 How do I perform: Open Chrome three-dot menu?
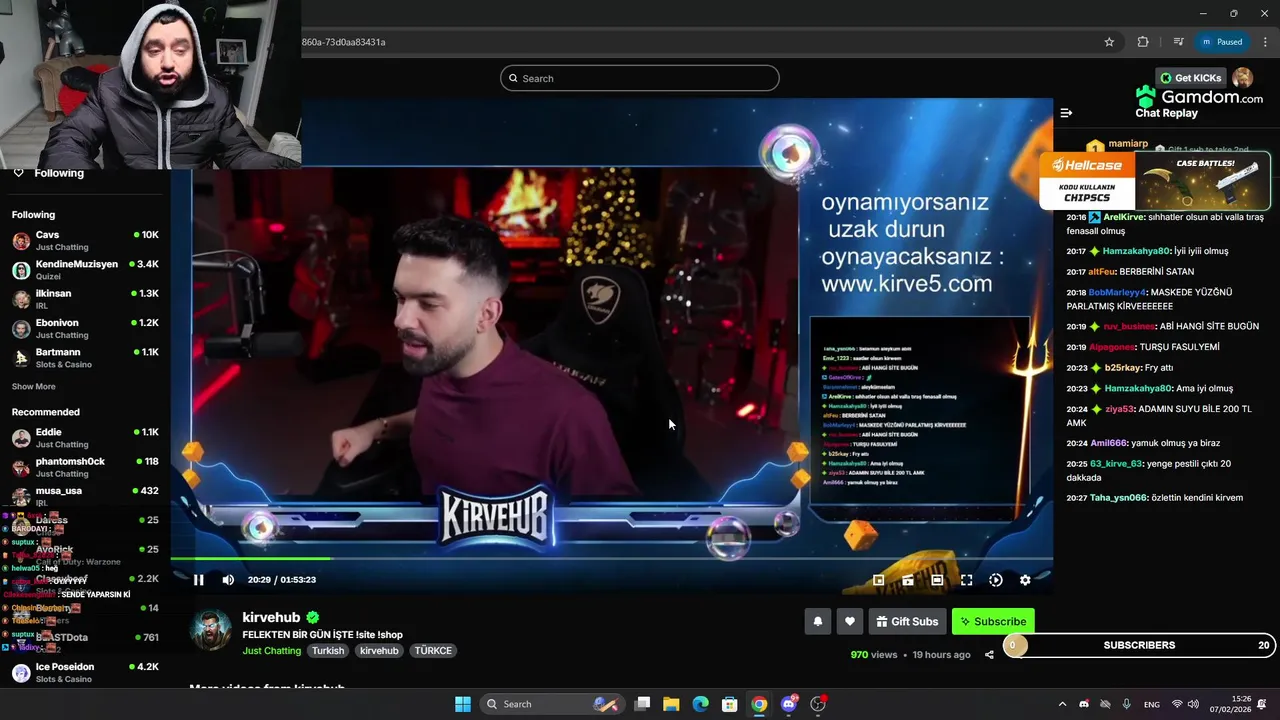click(1265, 42)
